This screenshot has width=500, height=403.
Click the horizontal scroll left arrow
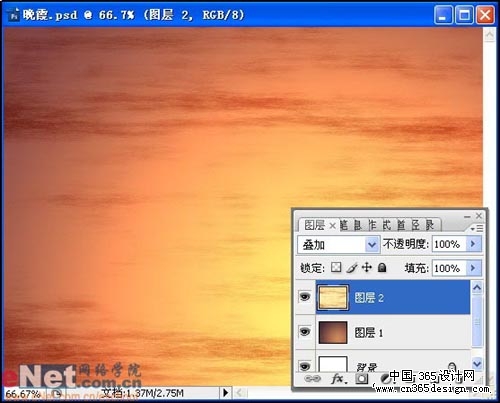[x=238, y=393]
